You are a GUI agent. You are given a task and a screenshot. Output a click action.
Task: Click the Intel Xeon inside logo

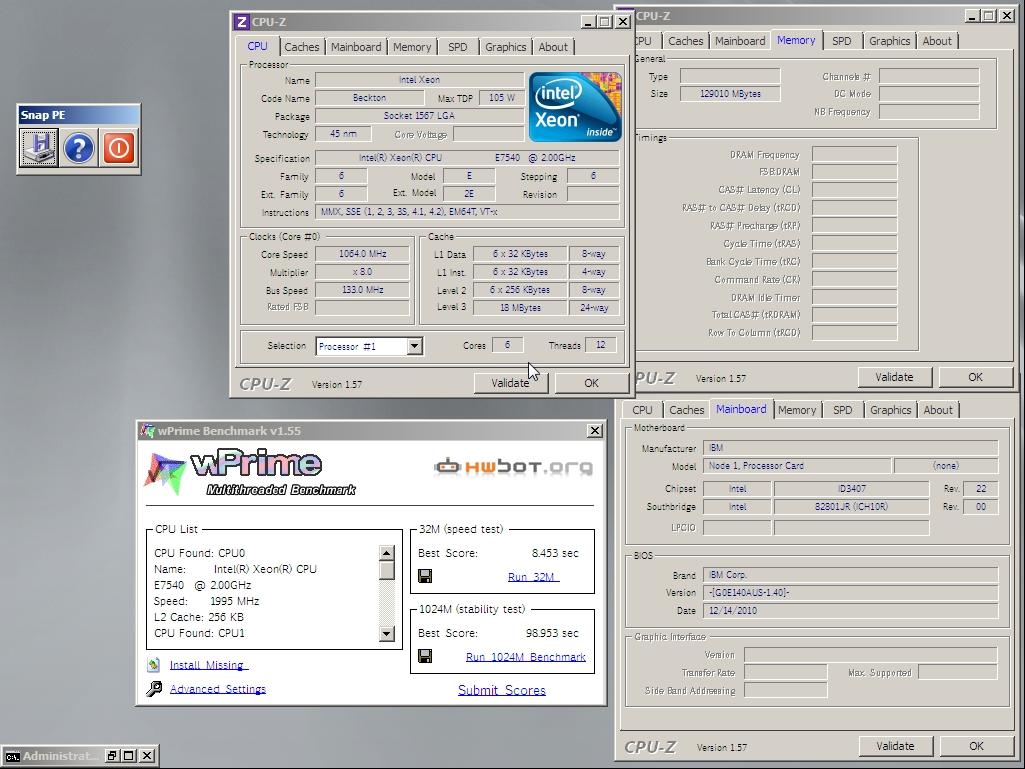point(575,107)
